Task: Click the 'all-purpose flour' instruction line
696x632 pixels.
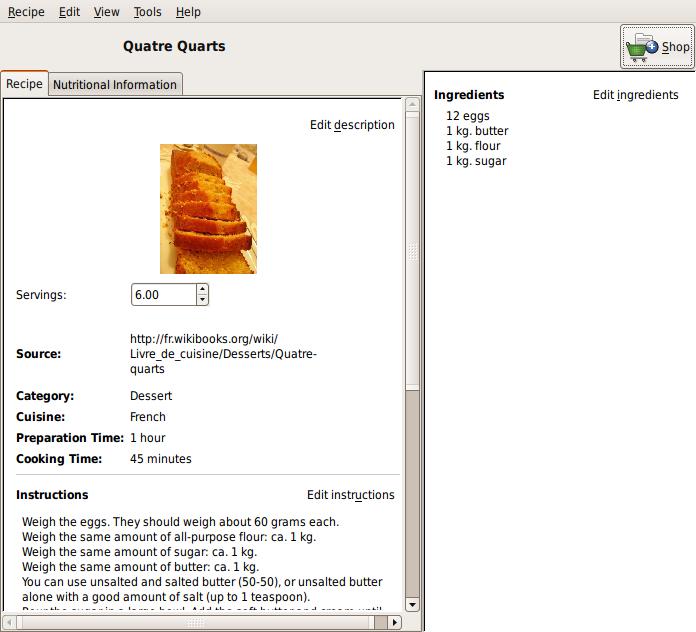Action: pyautogui.click(x=169, y=537)
